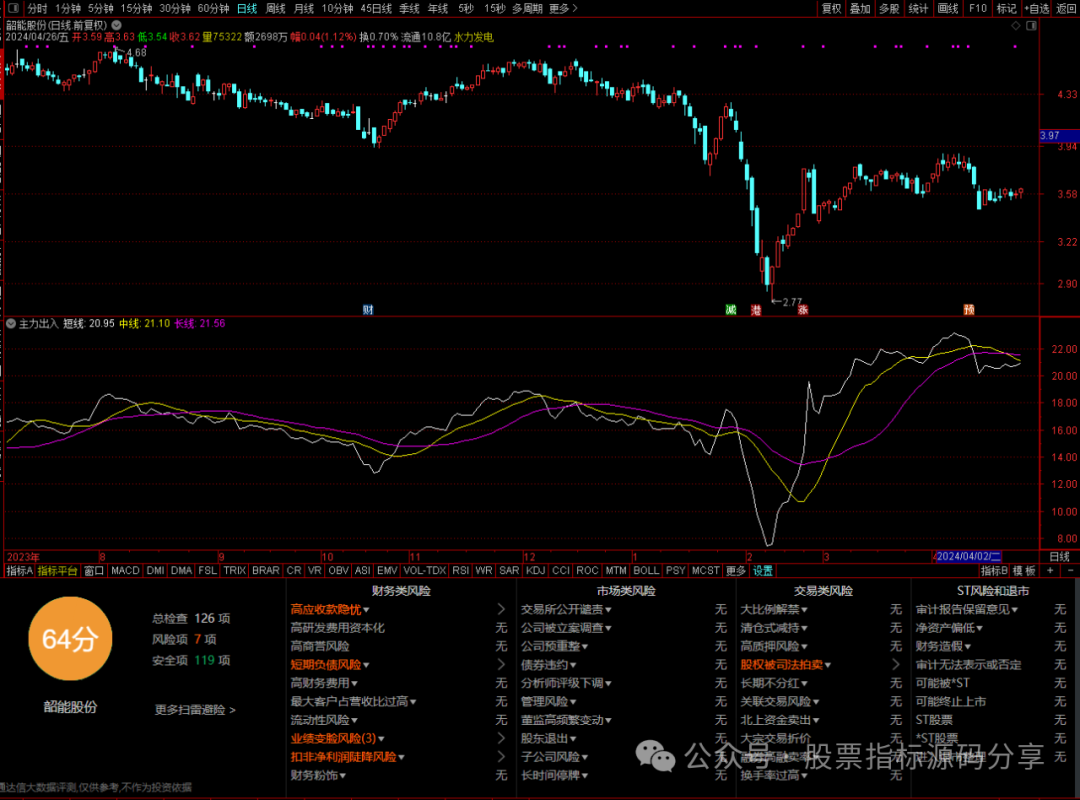Click the 窗口 window button
This screenshot has width=1080, height=800.
pyautogui.click(x=94, y=571)
